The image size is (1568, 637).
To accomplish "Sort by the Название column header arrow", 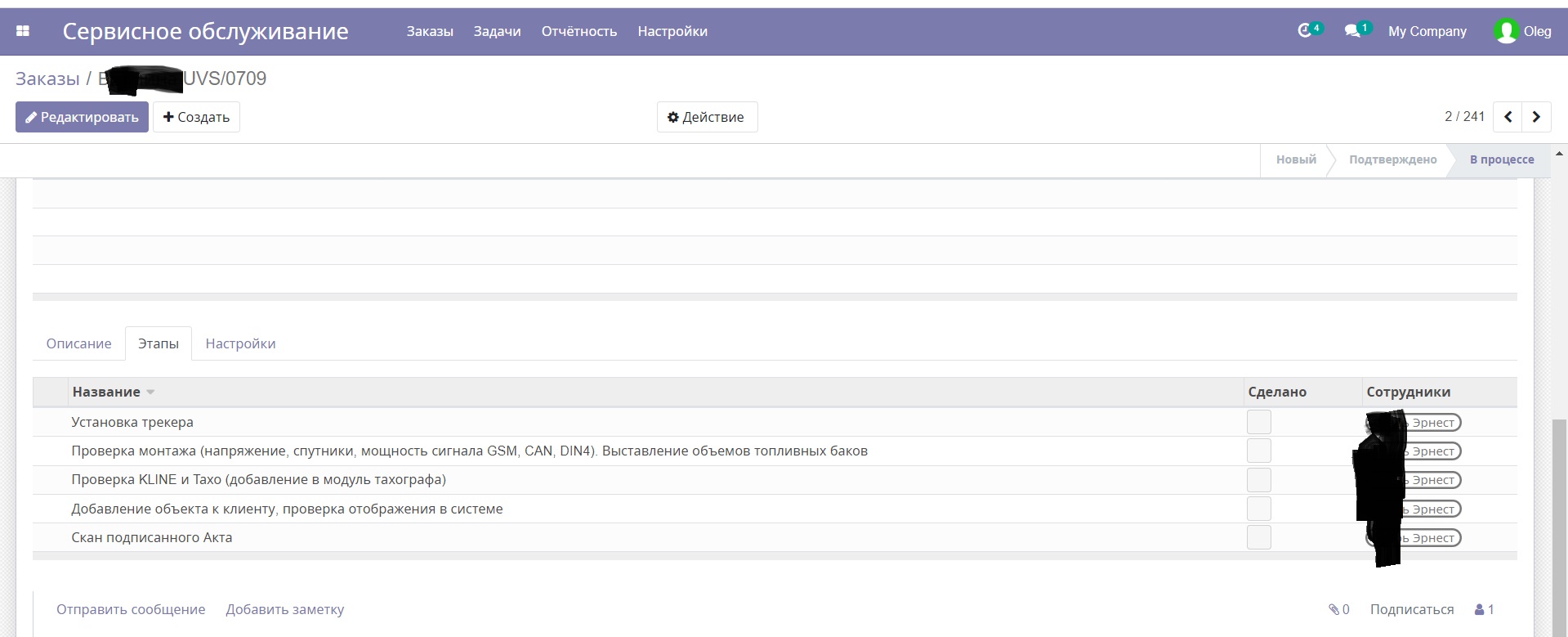I will pos(150,393).
